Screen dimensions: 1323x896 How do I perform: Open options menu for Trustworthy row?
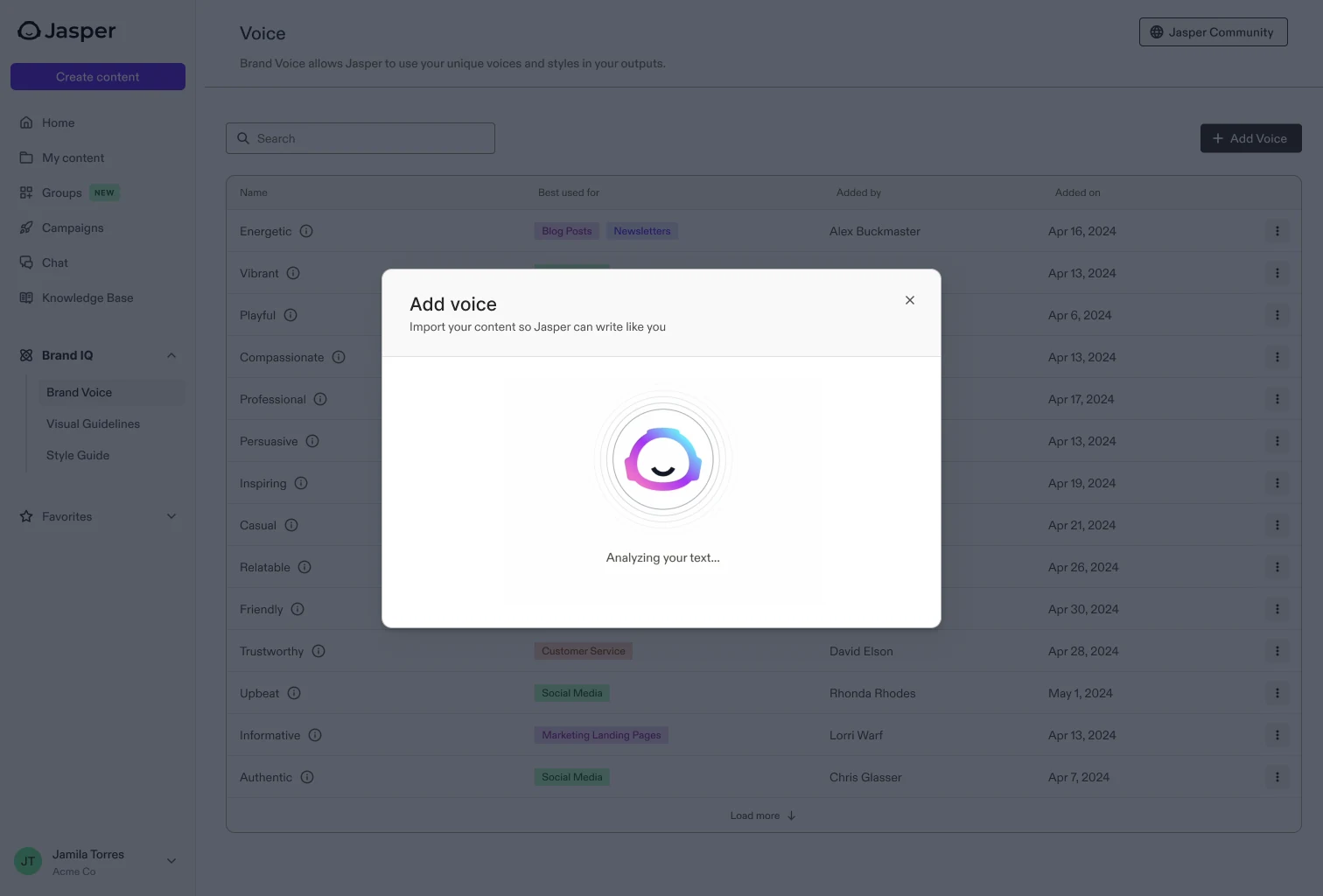click(1277, 651)
